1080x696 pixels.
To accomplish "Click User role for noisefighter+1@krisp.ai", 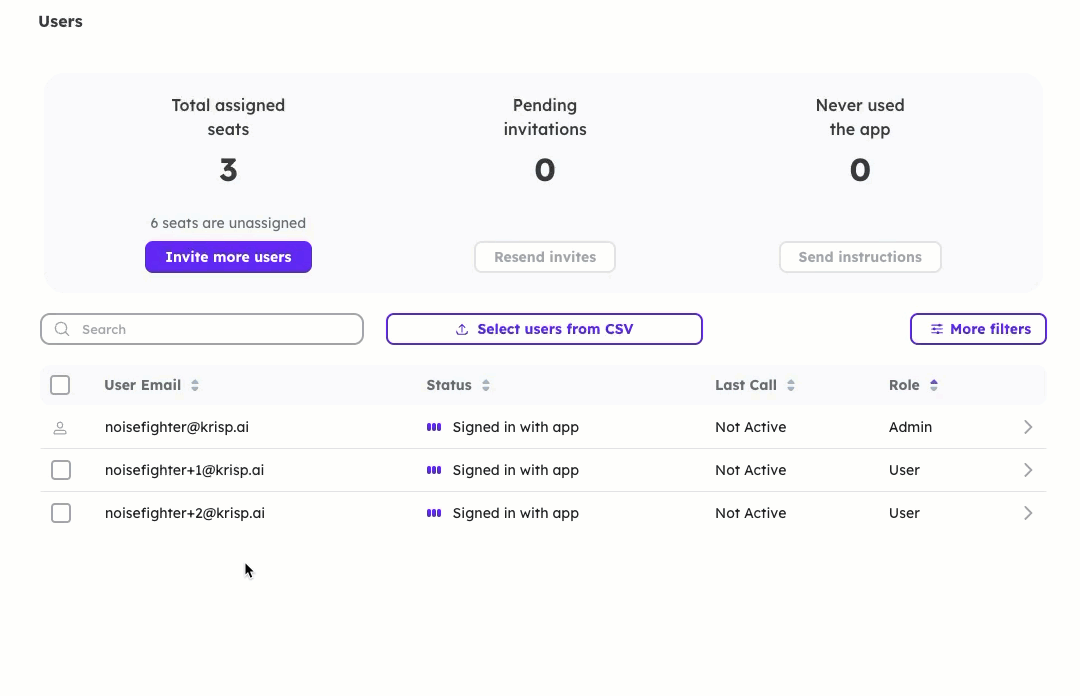I will (x=904, y=470).
